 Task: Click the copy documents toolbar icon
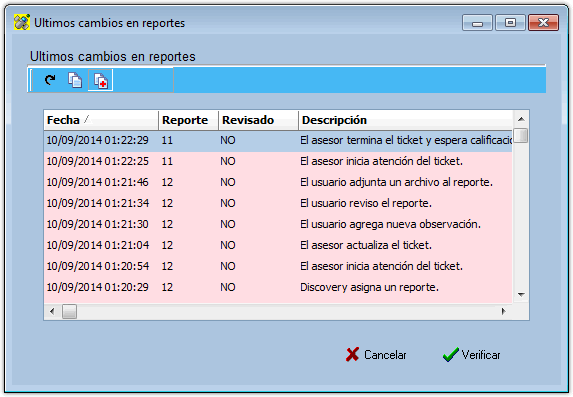click(x=75, y=80)
